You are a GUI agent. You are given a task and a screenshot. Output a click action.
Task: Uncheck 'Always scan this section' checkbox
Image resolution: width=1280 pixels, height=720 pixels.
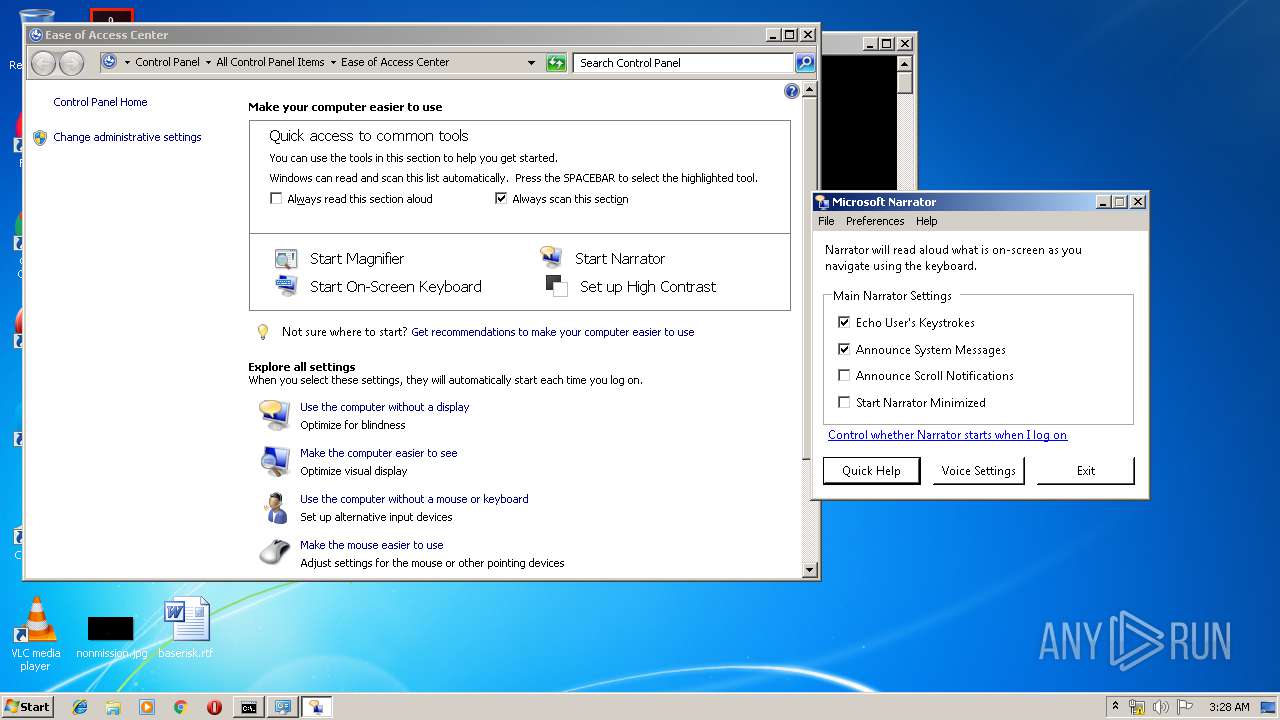[501, 199]
